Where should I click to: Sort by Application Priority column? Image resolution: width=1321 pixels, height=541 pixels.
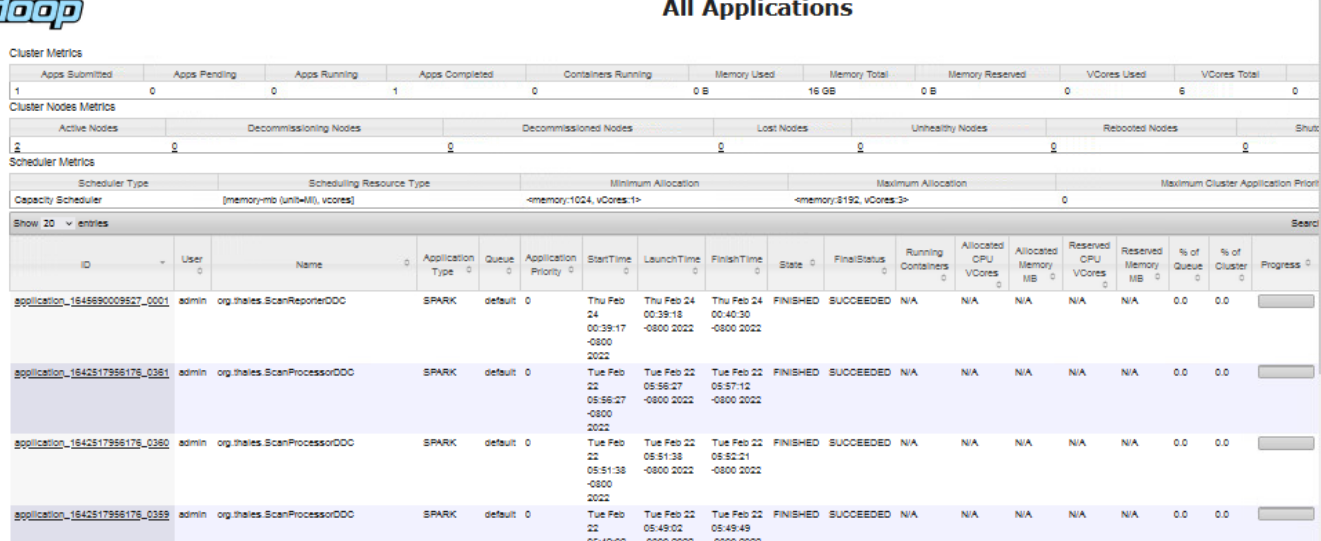tap(552, 264)
